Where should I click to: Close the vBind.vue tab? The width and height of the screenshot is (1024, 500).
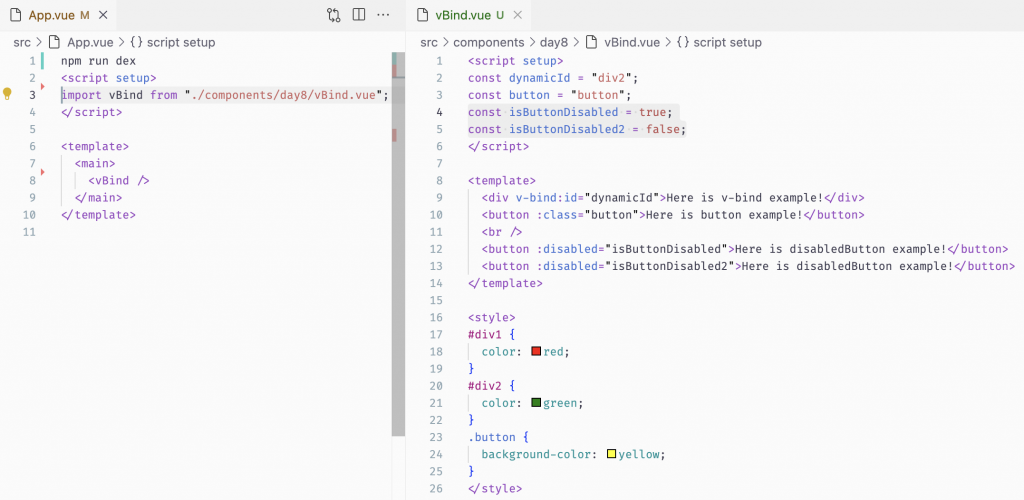pos(517,15)
